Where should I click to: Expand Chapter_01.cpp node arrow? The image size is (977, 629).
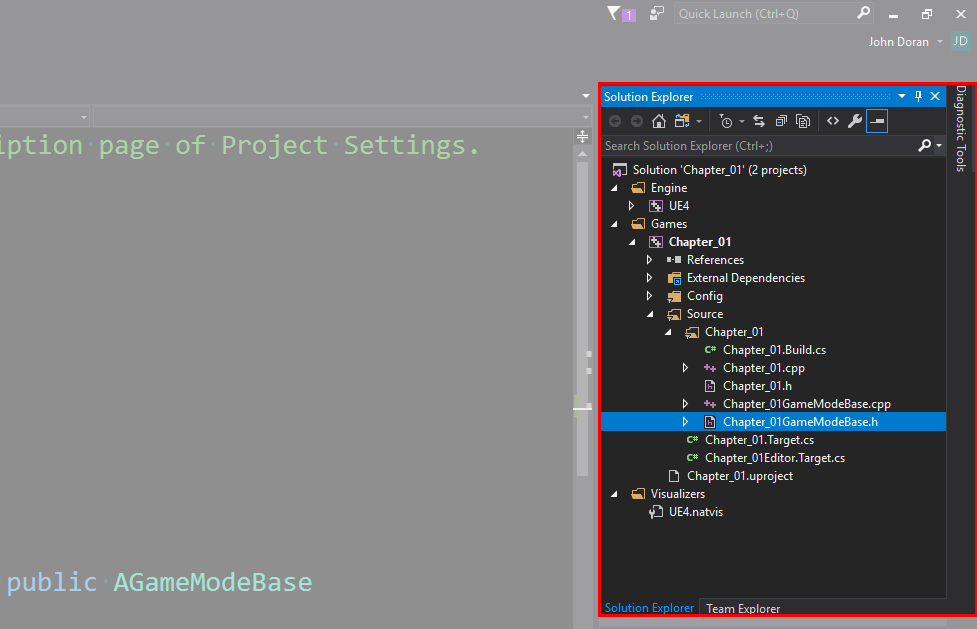686,368
